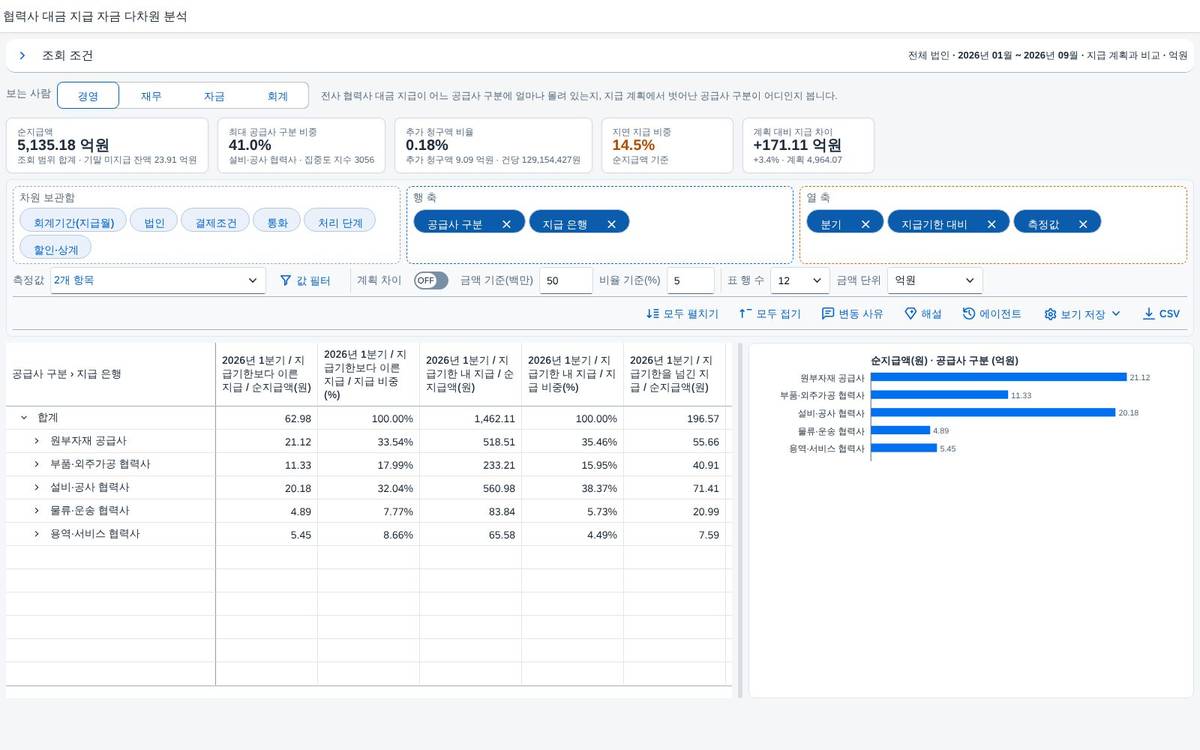This screenshot has width=1200, height=750.
Task: Expand the 설비·공사 협력사 row
Action: pyautogui.click(x=36, y=488)
